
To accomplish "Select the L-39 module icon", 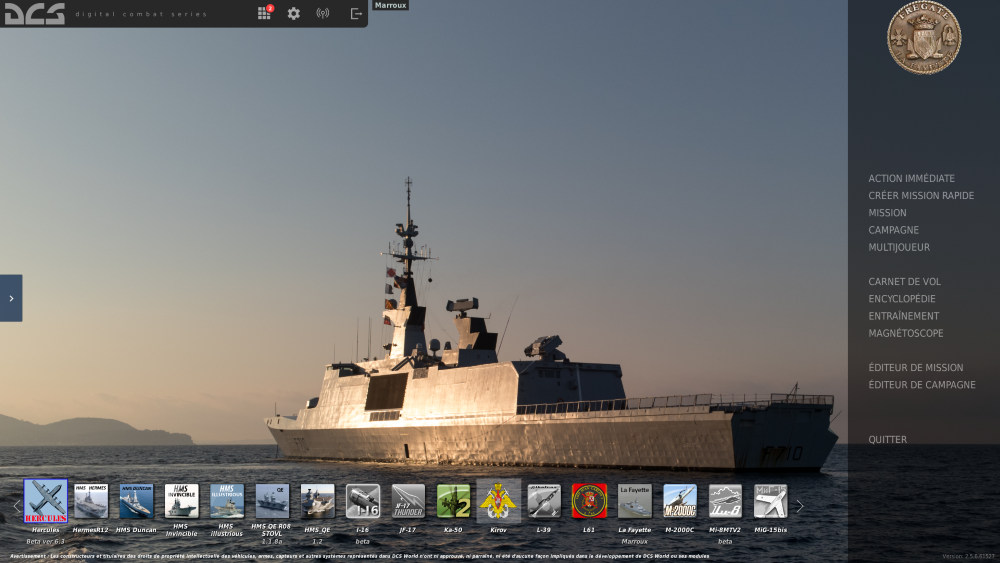I will pyautogui.click(x=543, y=501).
